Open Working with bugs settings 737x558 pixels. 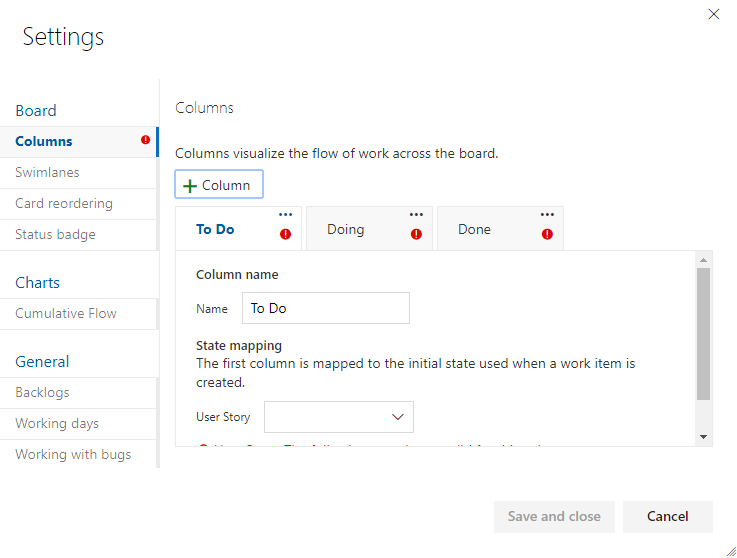78,454
